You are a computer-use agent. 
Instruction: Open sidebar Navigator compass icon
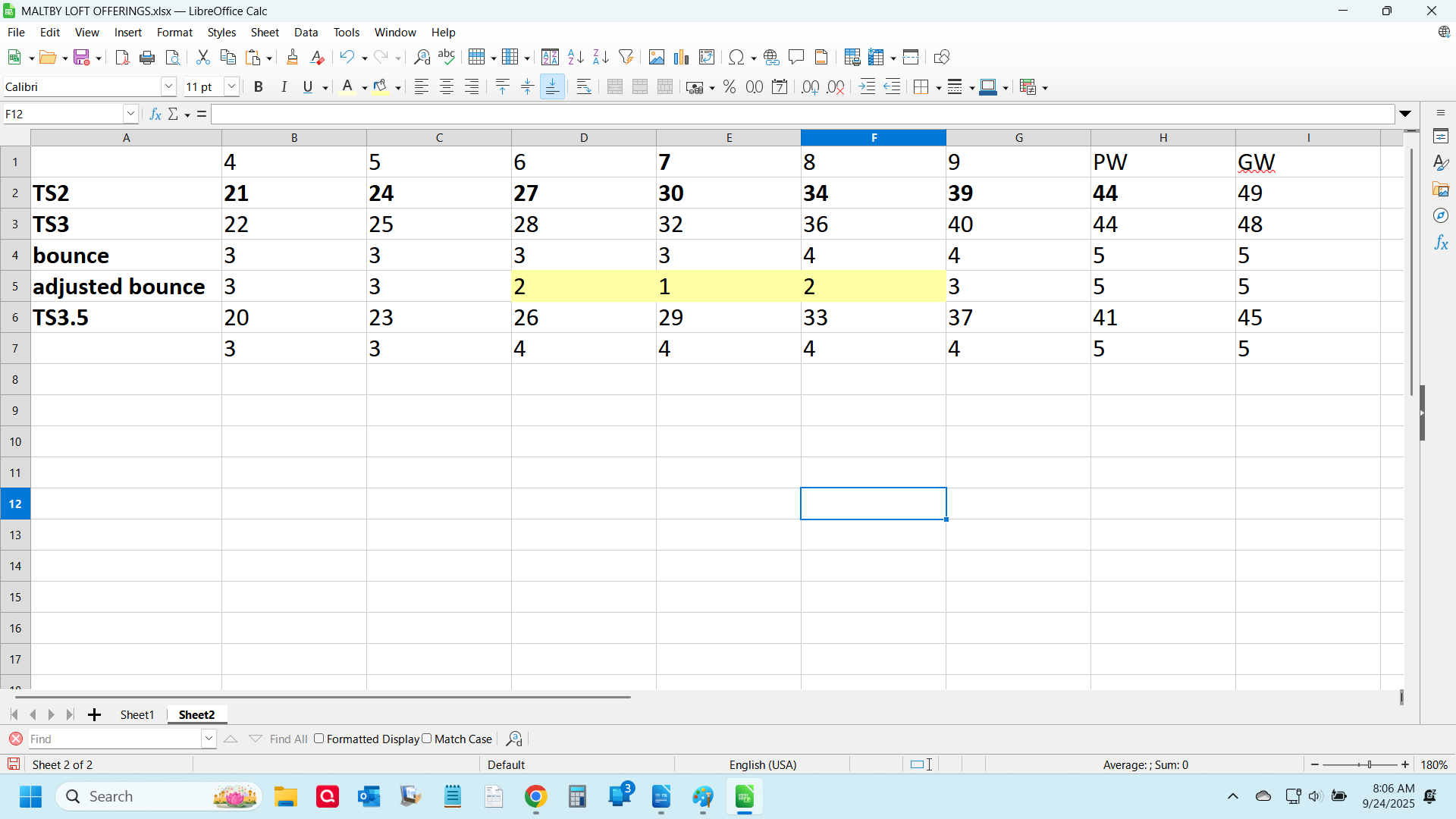tap(1441, 216)
